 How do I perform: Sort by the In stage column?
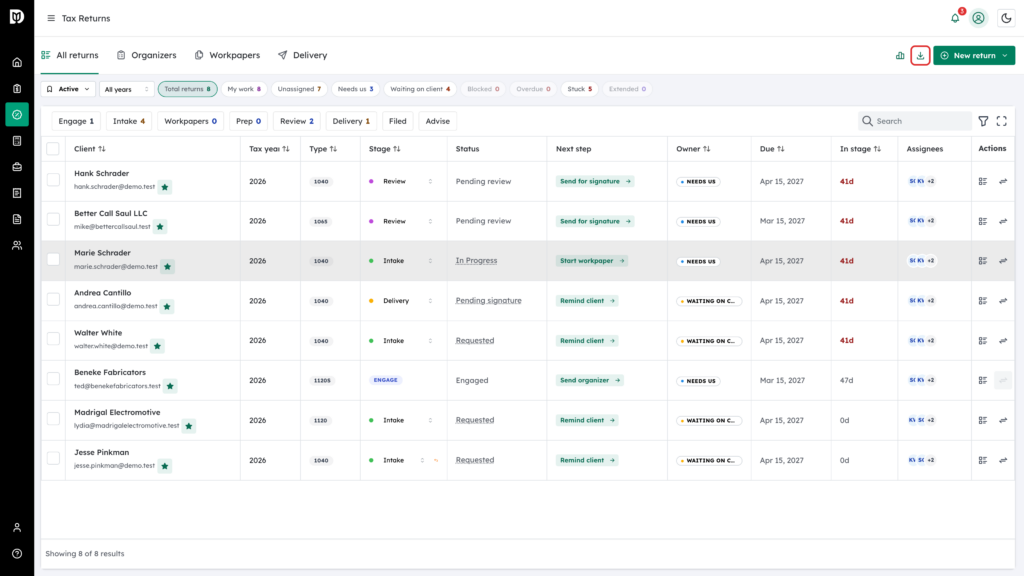point(860,149)
